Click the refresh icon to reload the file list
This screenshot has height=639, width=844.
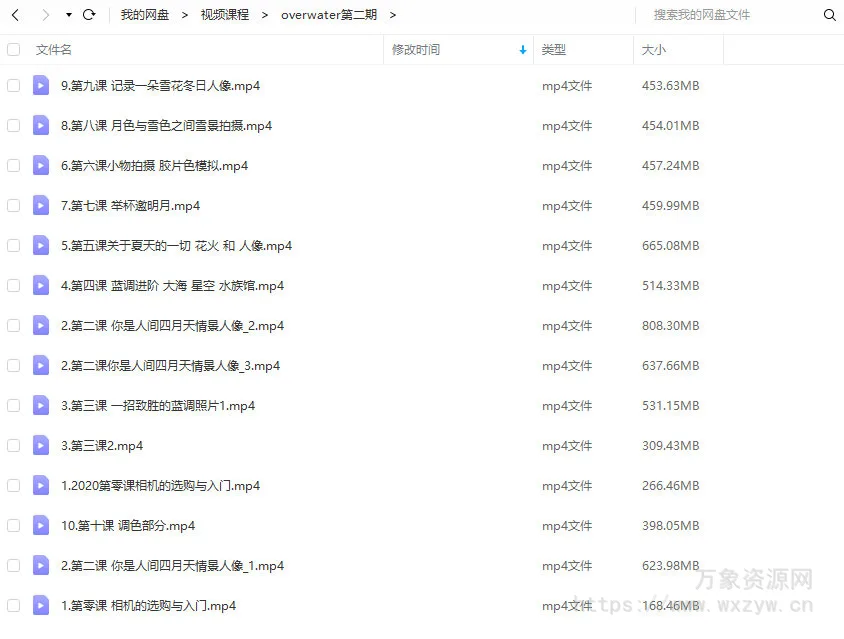(x=88, y=15)
